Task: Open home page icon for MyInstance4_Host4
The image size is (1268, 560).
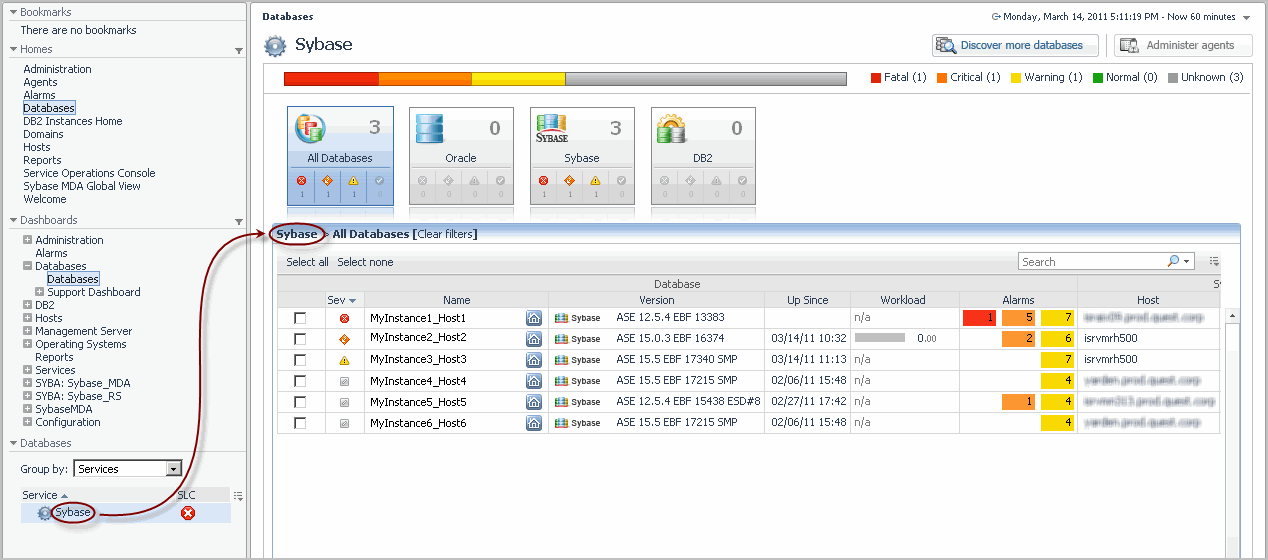Action: click(534, 381)
